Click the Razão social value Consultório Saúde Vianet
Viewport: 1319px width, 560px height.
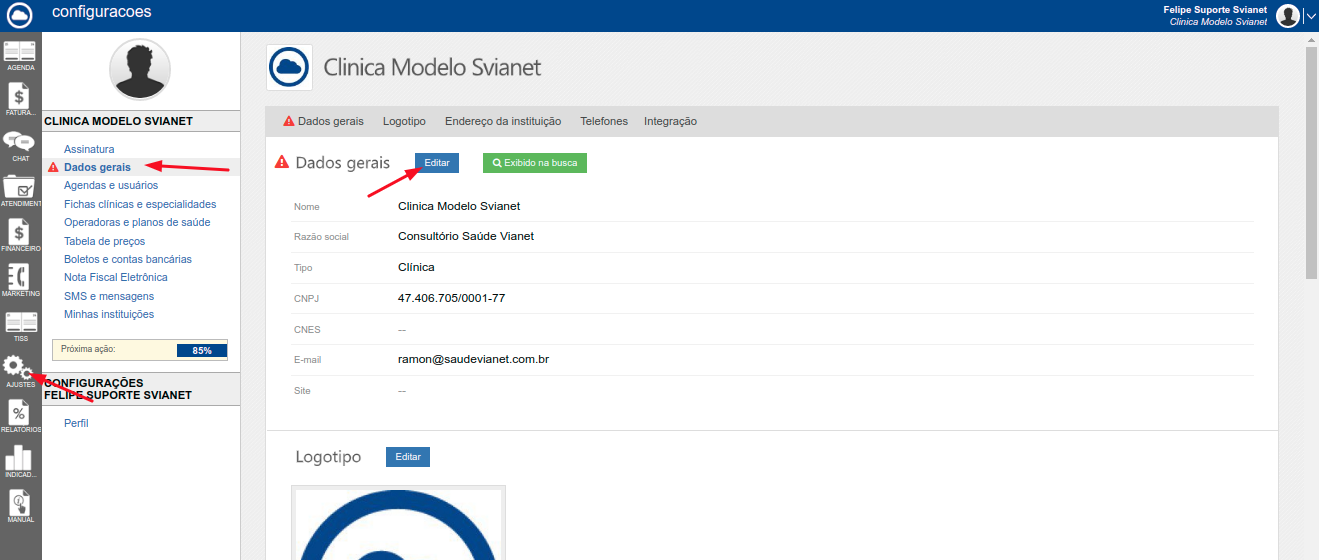click(x=466, y=236)
